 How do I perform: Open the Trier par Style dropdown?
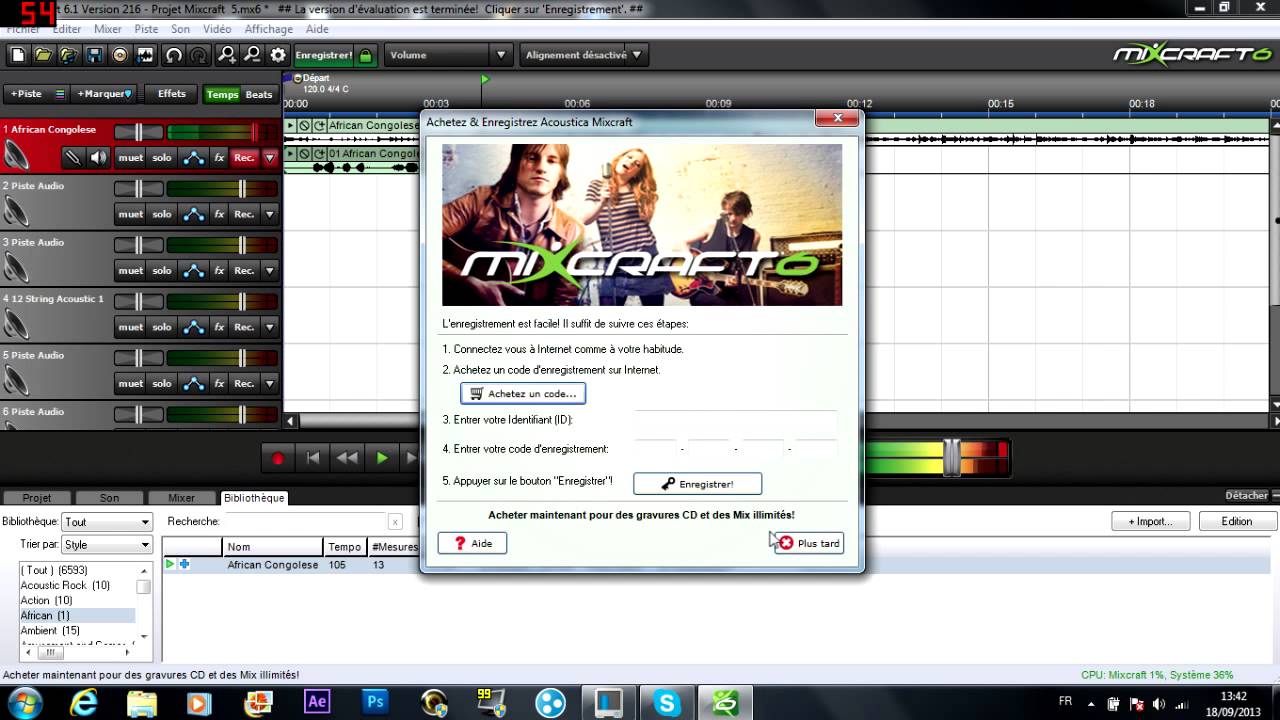107,545
